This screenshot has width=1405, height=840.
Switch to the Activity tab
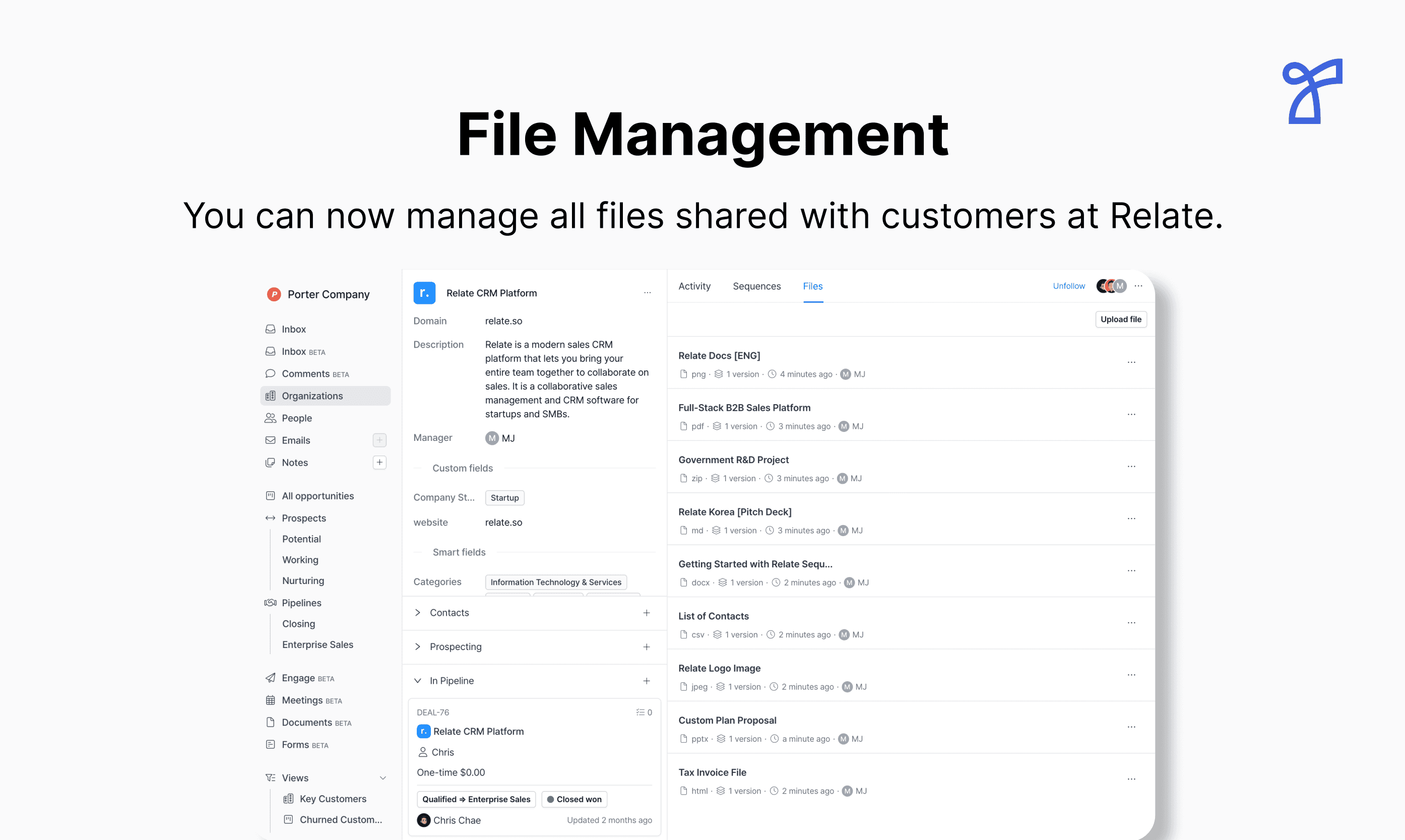point(694,286)
